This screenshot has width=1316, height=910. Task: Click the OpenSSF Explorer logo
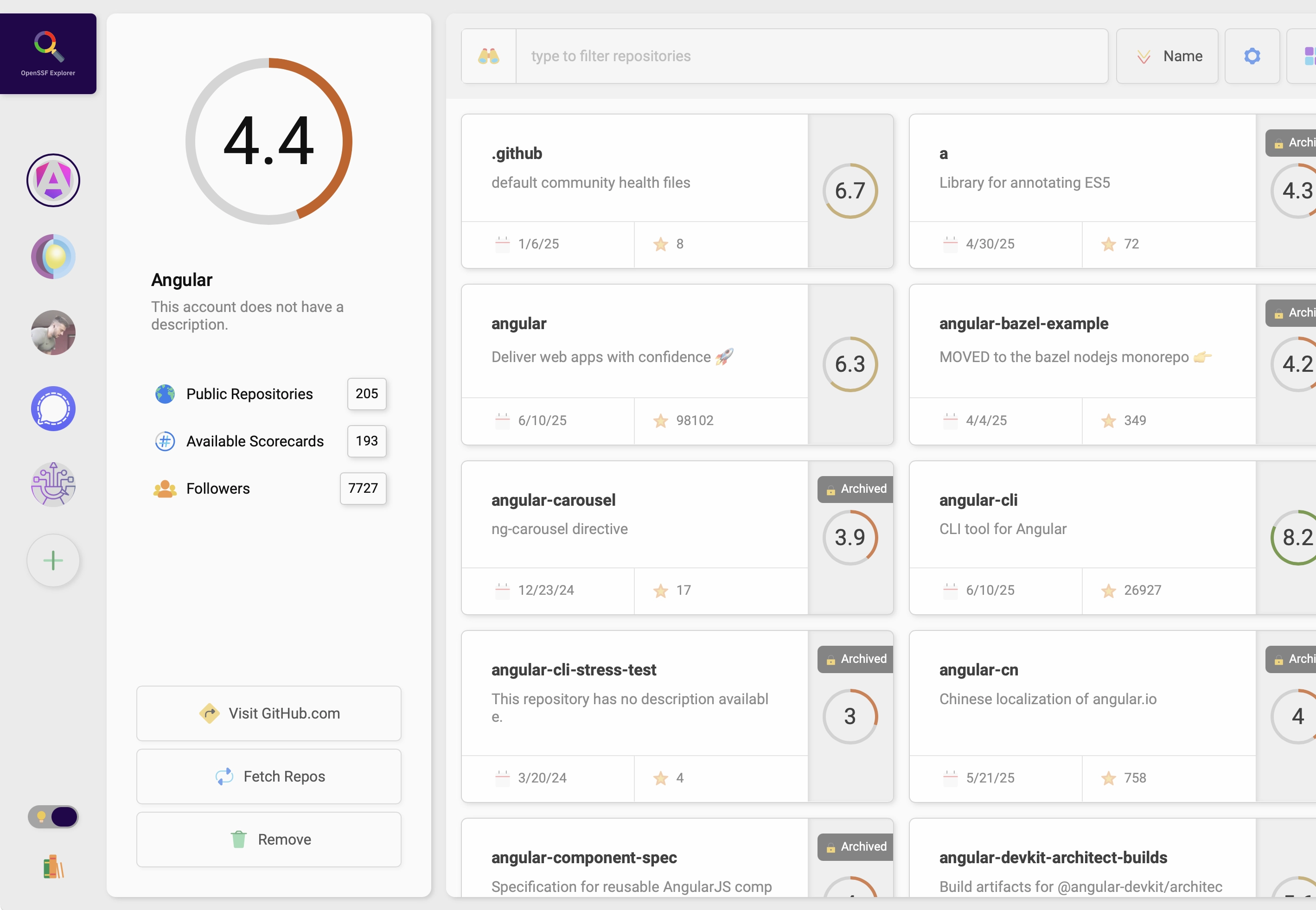[49, 54]
